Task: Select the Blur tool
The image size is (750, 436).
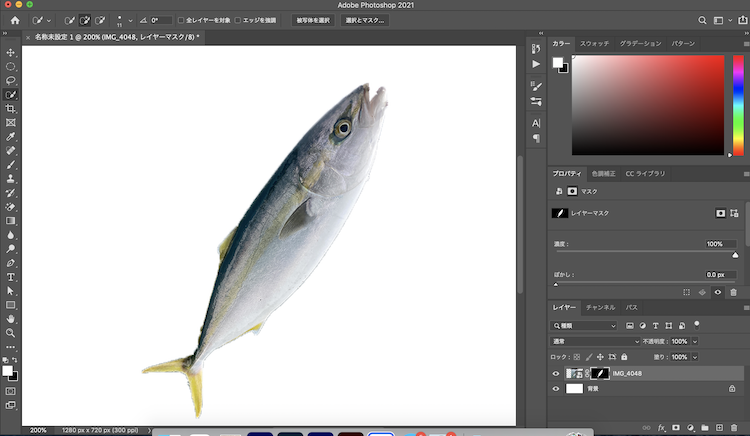Action: 11,235
